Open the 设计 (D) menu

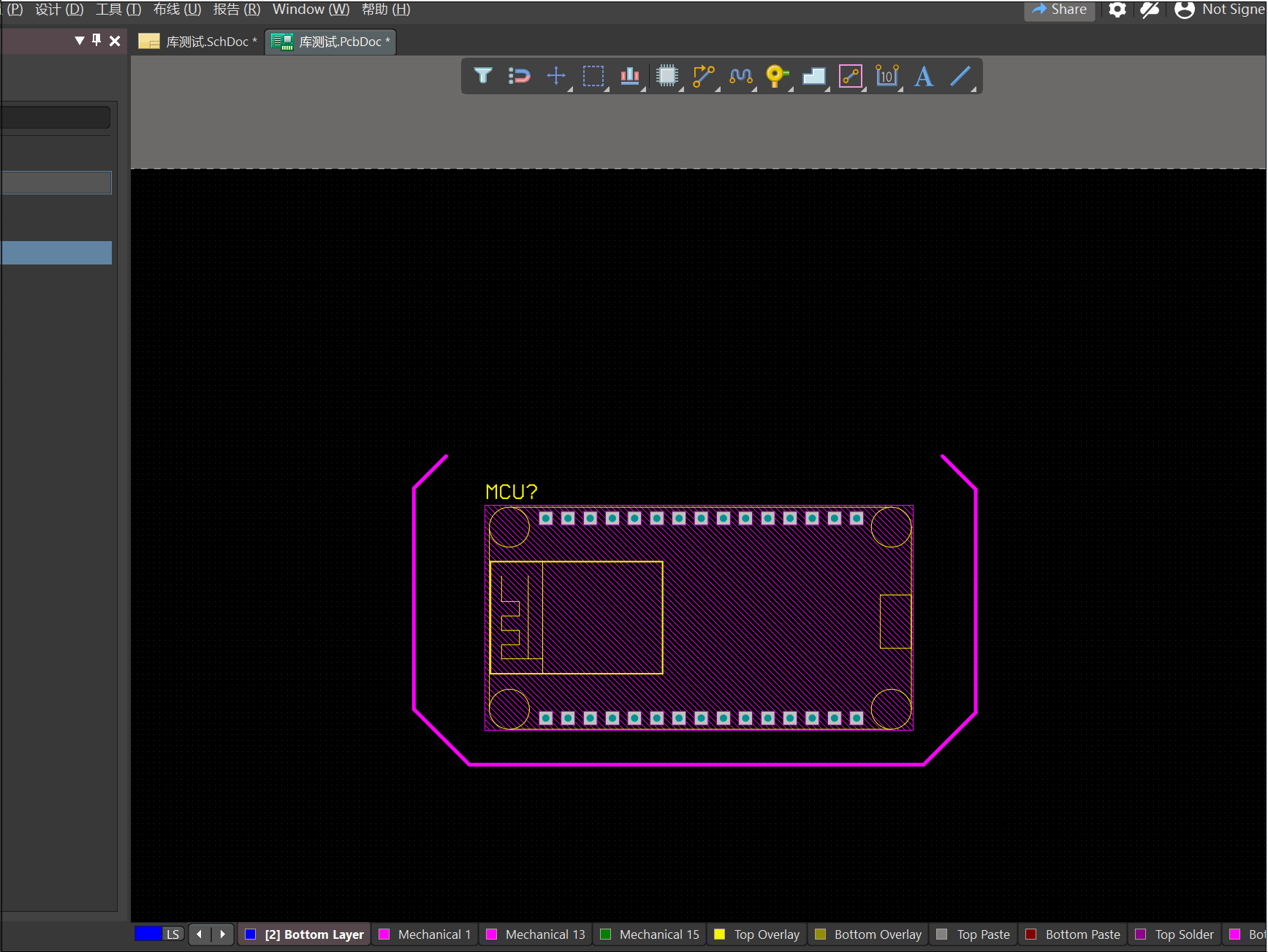click(x=59, y=9)
